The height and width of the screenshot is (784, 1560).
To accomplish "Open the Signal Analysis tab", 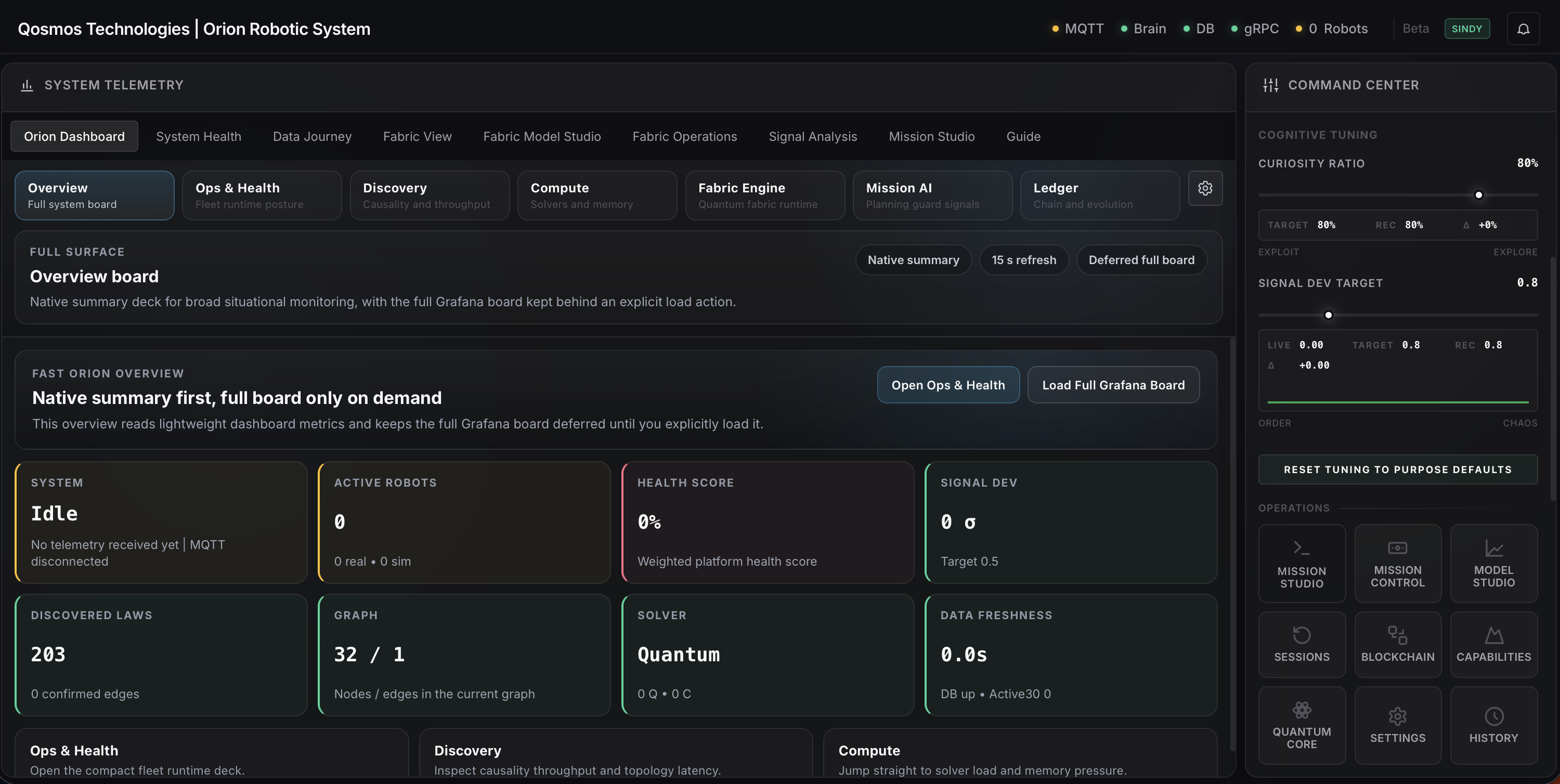I will click(813, 136).
